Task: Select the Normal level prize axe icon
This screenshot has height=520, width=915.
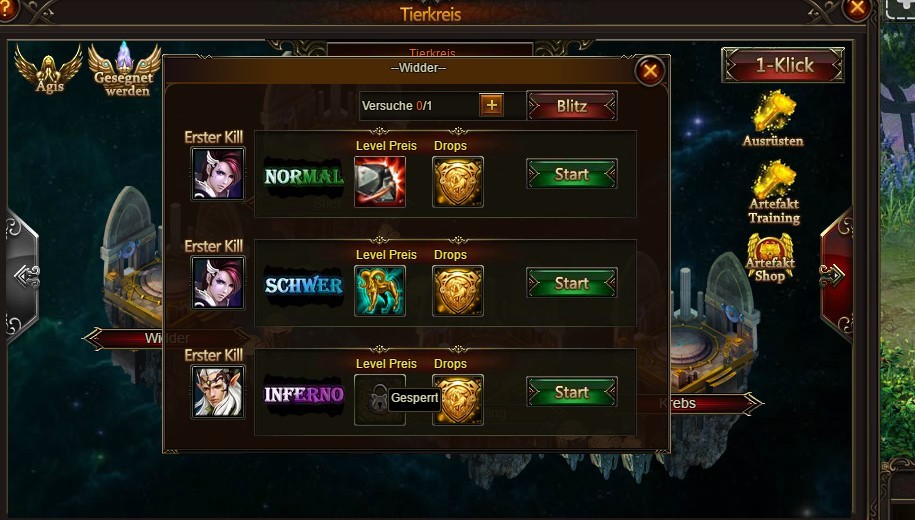Action: point(380,182)
